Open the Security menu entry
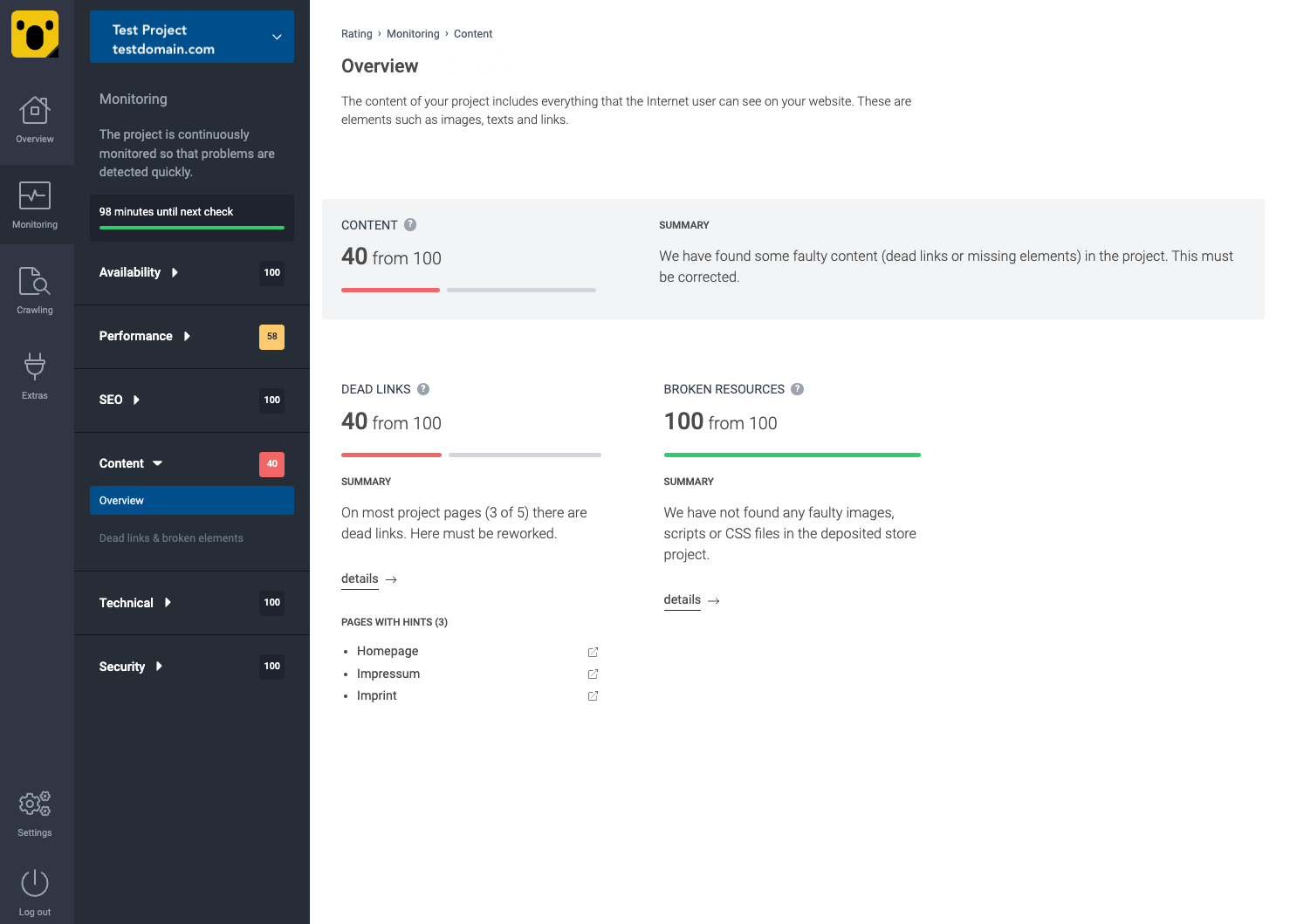 (x=122, y=667)
